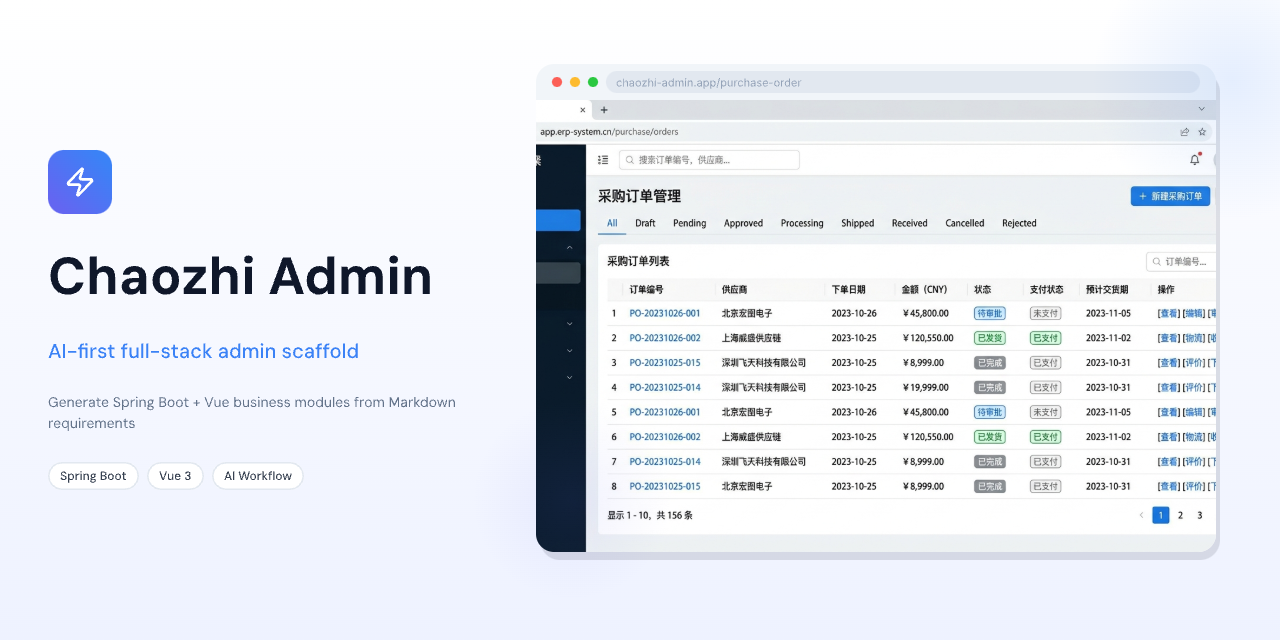Click the ¥19,999.00 amount cell
1280x640 pixels.
point(926,388)
